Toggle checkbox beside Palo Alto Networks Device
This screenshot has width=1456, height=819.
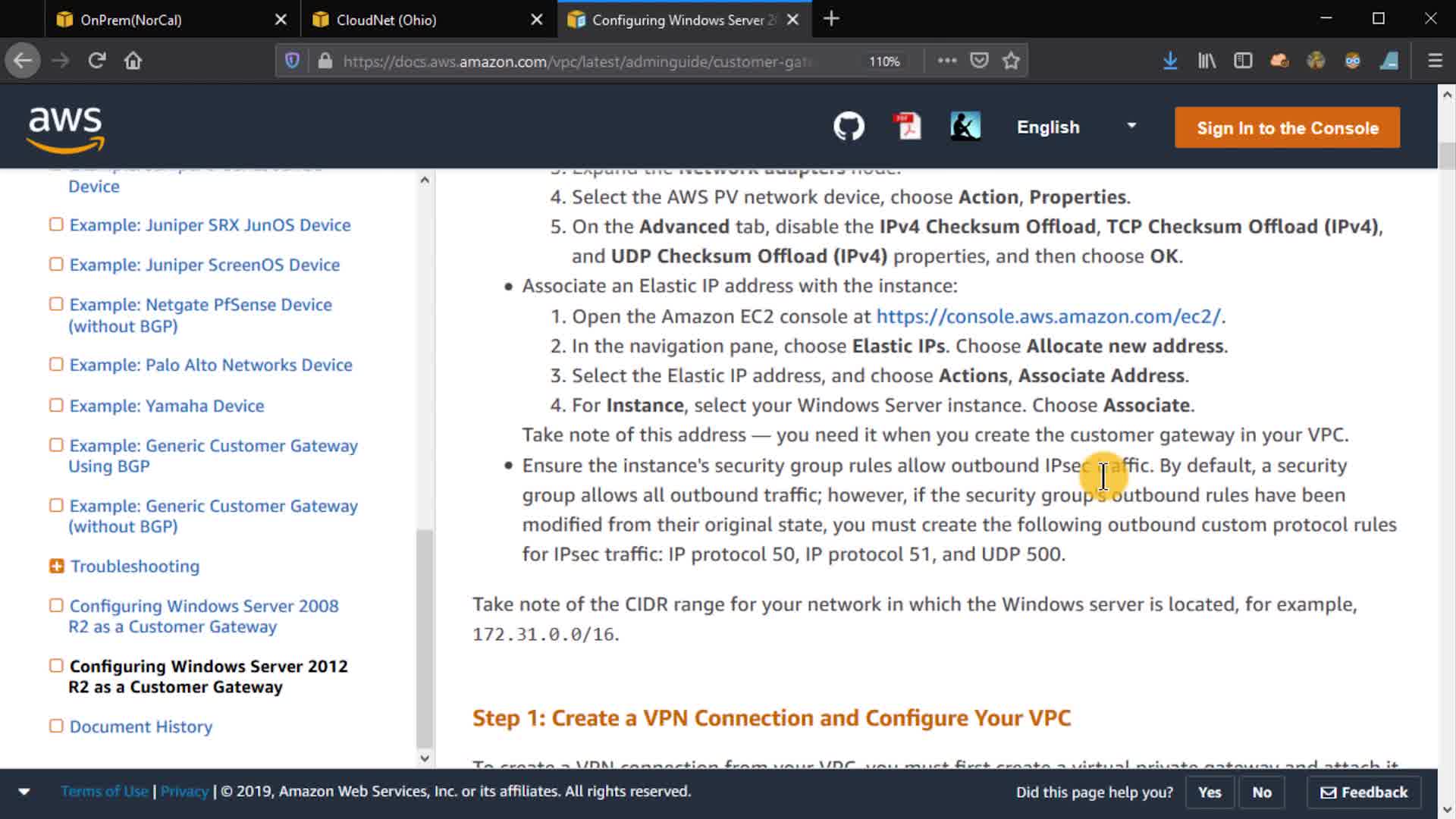56,364
